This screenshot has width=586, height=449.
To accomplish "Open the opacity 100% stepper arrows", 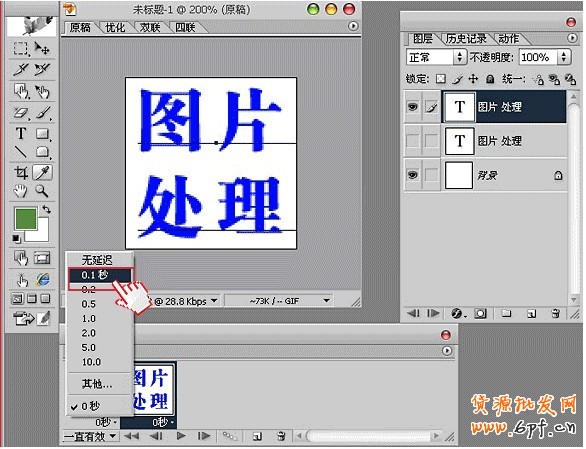I will [564, 57].
